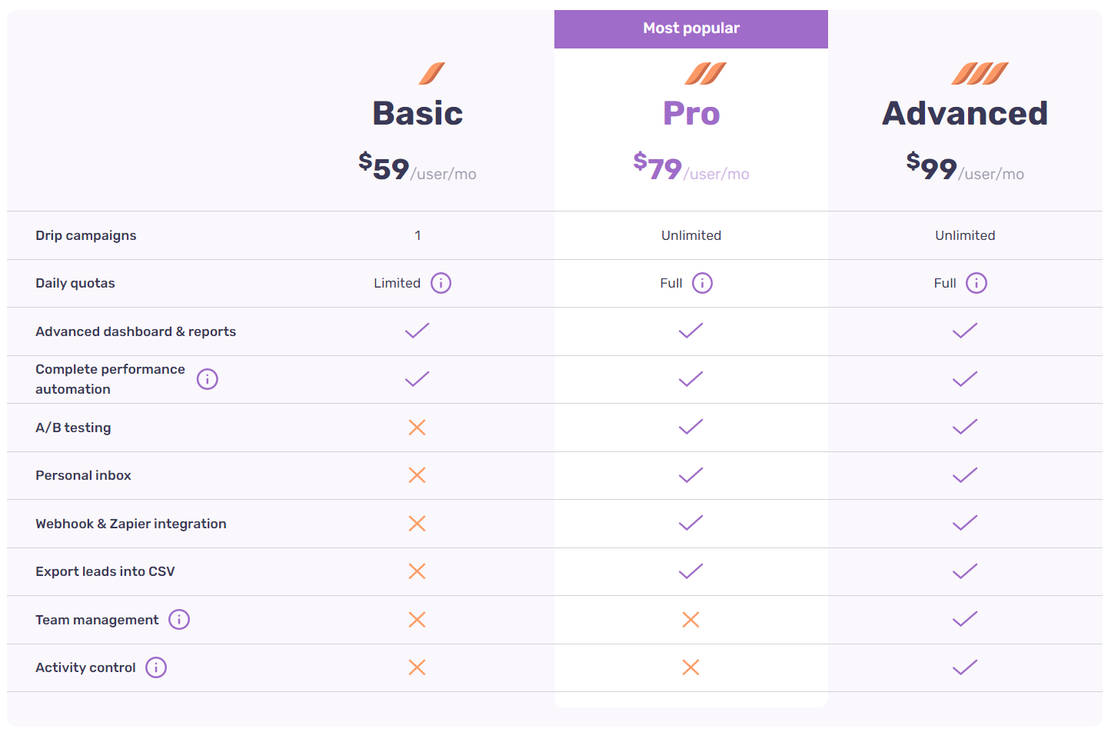Click the Export leads into CSV checkmark under Advanced

pos(964,571)
